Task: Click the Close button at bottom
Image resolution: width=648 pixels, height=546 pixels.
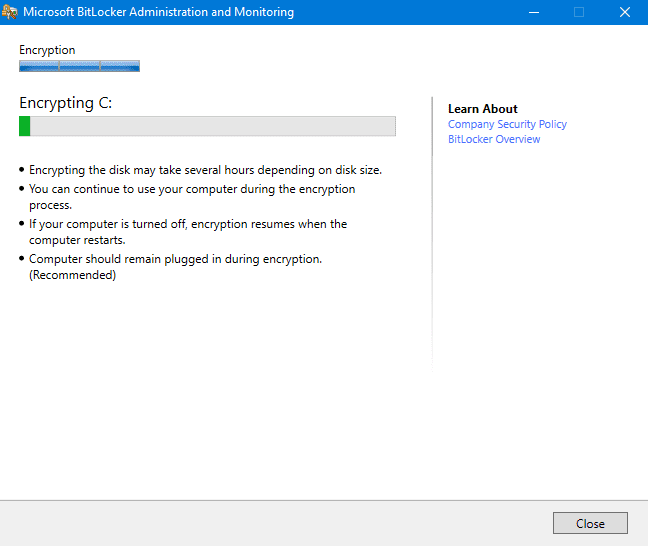Action: [590, 523]
